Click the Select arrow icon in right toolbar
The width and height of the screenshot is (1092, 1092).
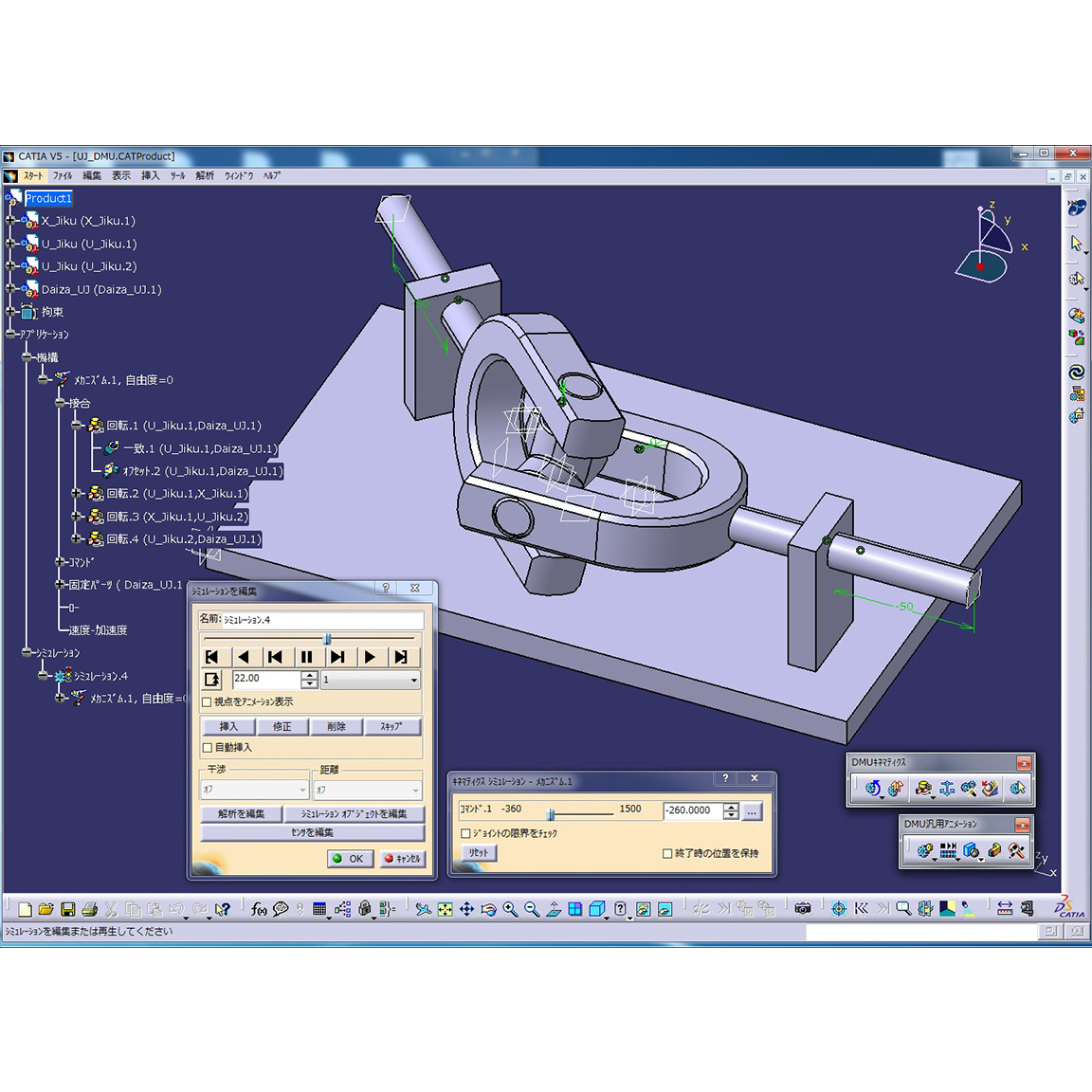coord(1076,243)
